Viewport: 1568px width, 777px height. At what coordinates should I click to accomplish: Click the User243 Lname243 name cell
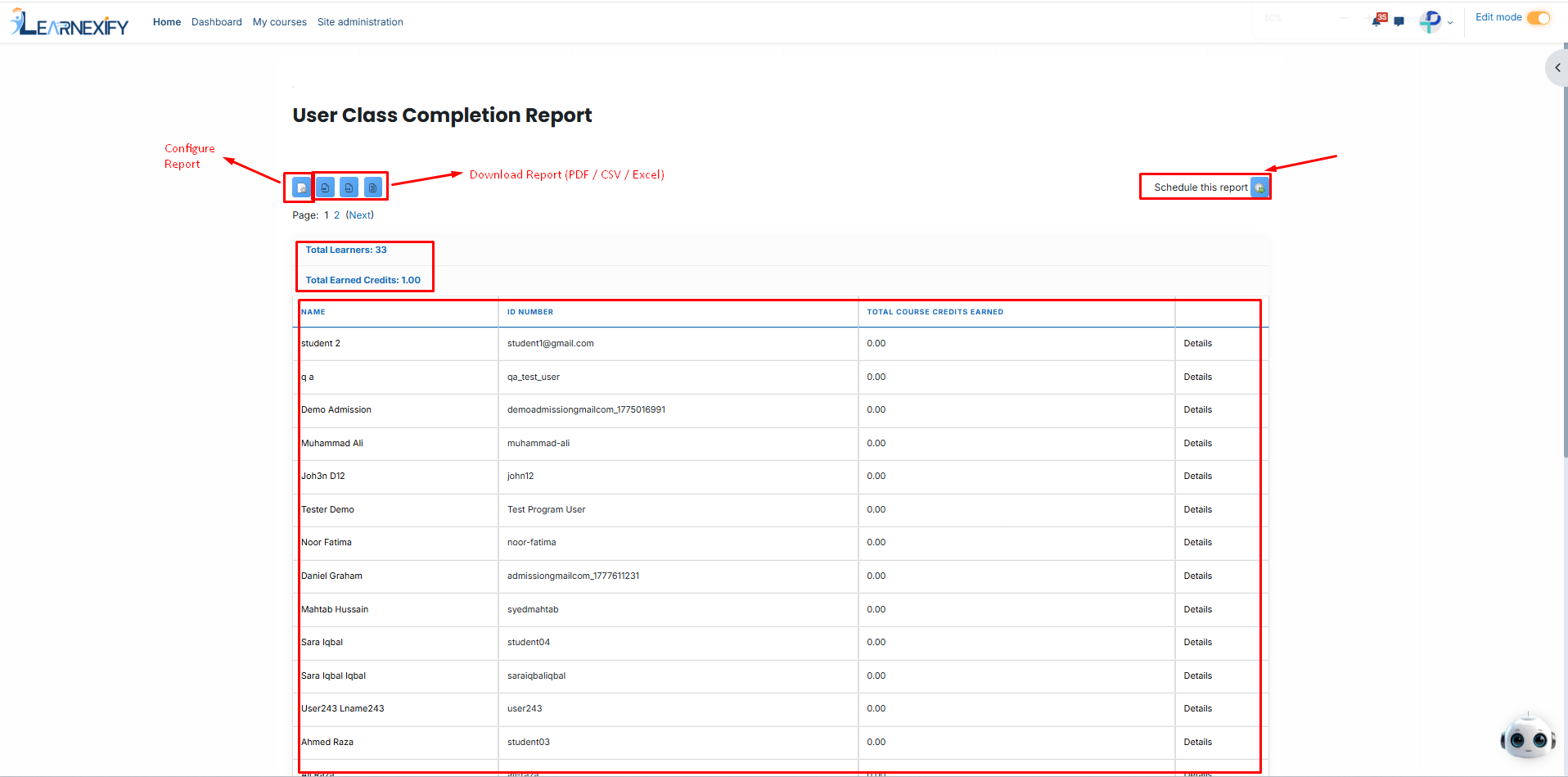343,709
